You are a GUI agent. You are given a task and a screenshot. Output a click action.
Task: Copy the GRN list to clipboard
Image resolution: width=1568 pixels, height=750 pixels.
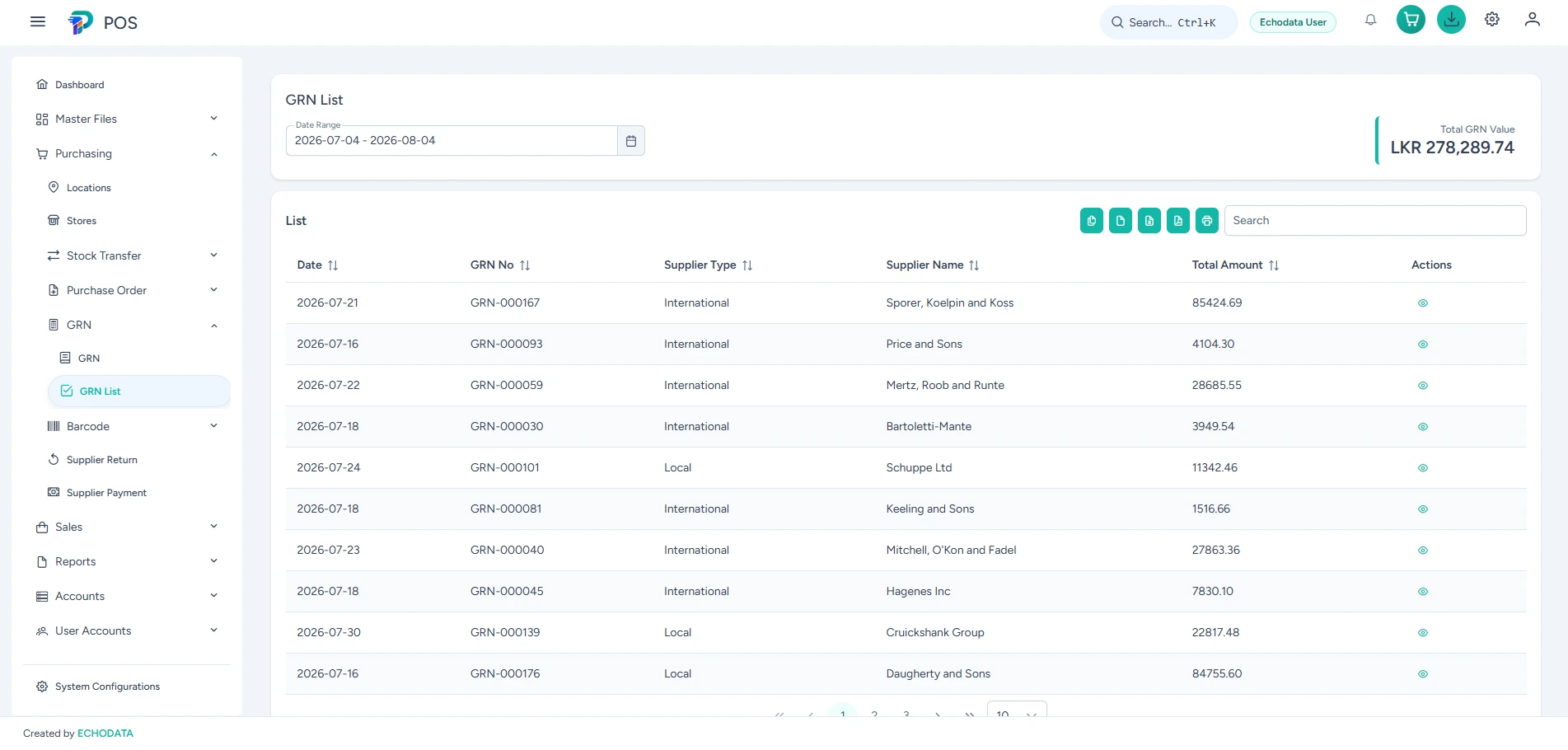[1092, 221]
